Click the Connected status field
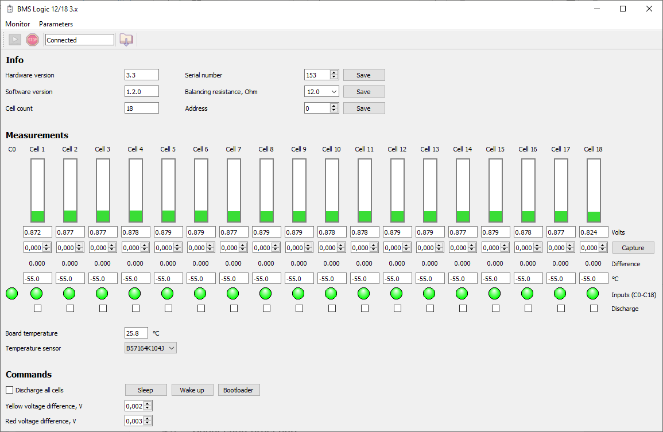The width and height of the screenshot is (663, 432). point(79,40)
